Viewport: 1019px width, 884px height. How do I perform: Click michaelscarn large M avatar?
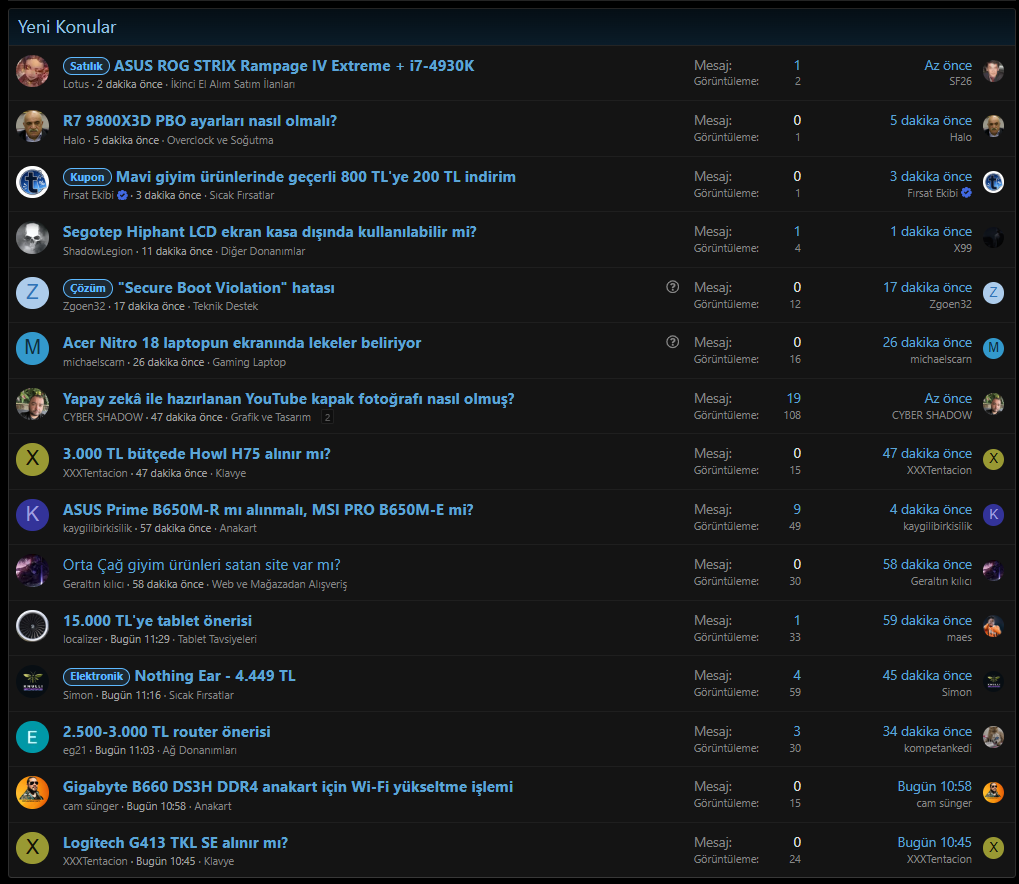coord(32,349)
